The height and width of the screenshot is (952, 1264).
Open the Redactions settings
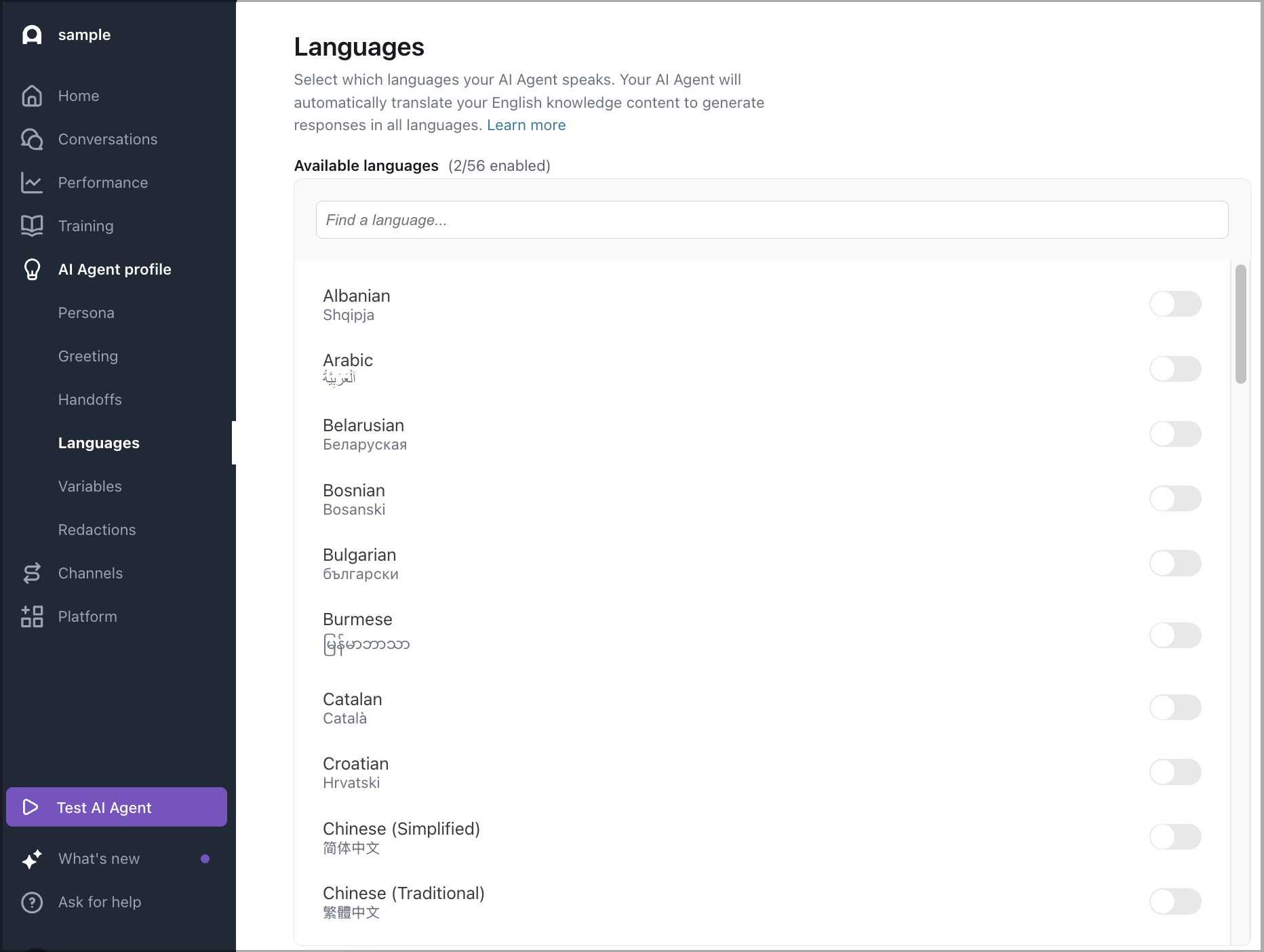97,530
